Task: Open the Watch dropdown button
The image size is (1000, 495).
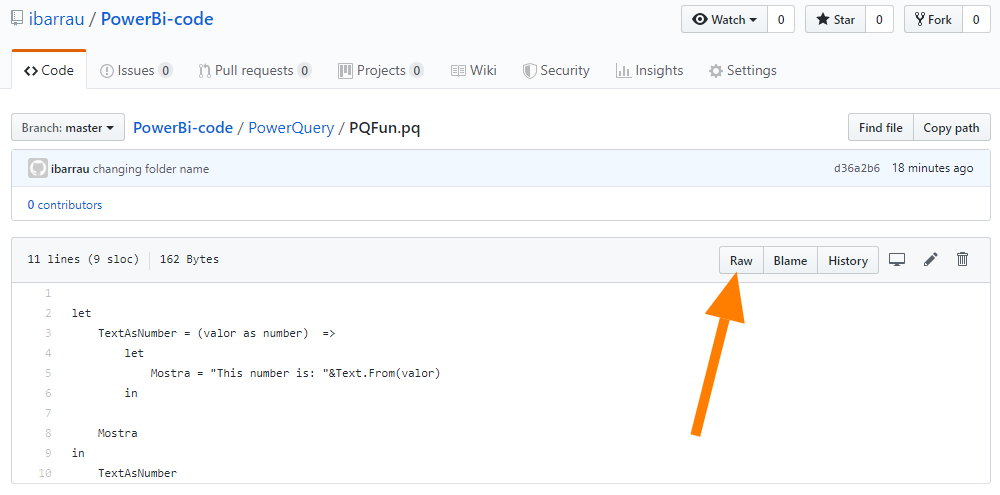Action: 724,20
